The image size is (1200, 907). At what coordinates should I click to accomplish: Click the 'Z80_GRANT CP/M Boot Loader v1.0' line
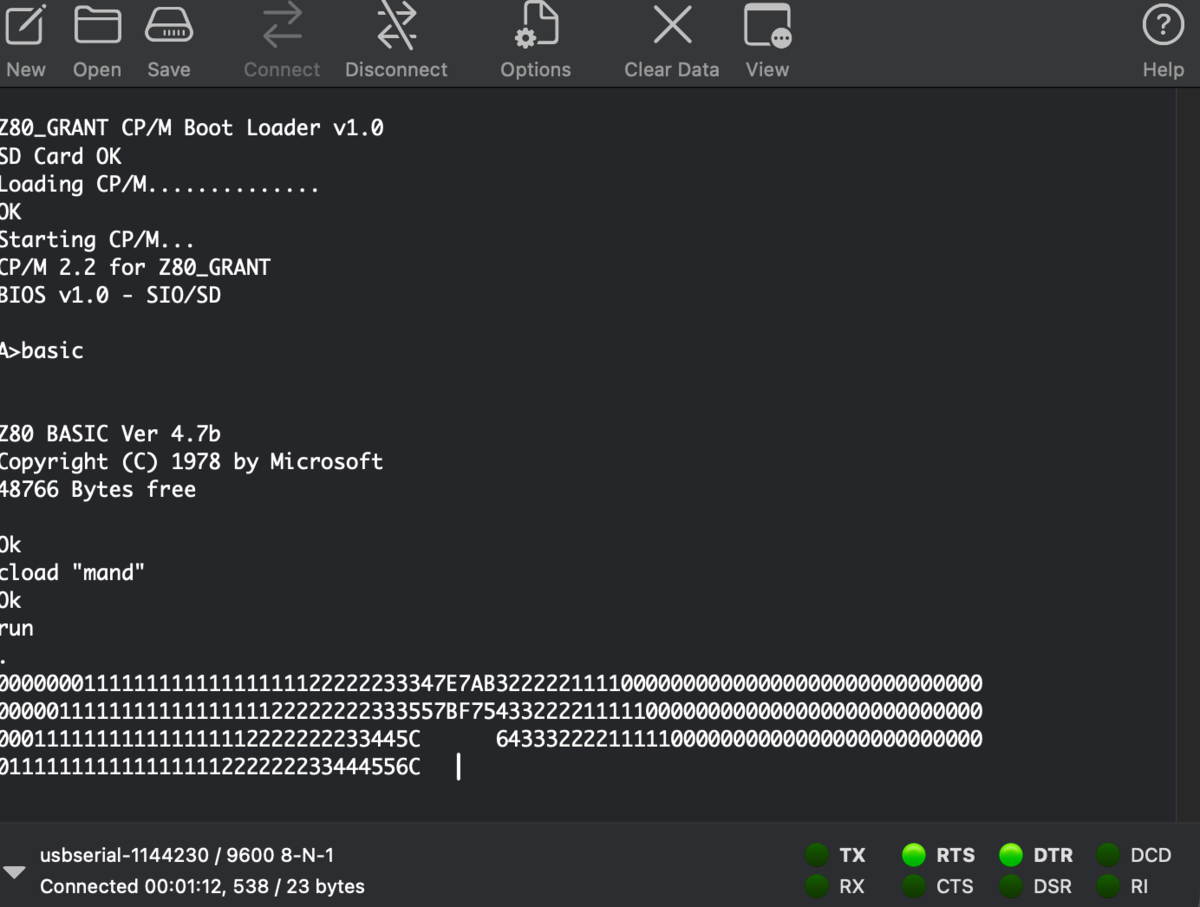pyautogui.click(x=191, y=128)
